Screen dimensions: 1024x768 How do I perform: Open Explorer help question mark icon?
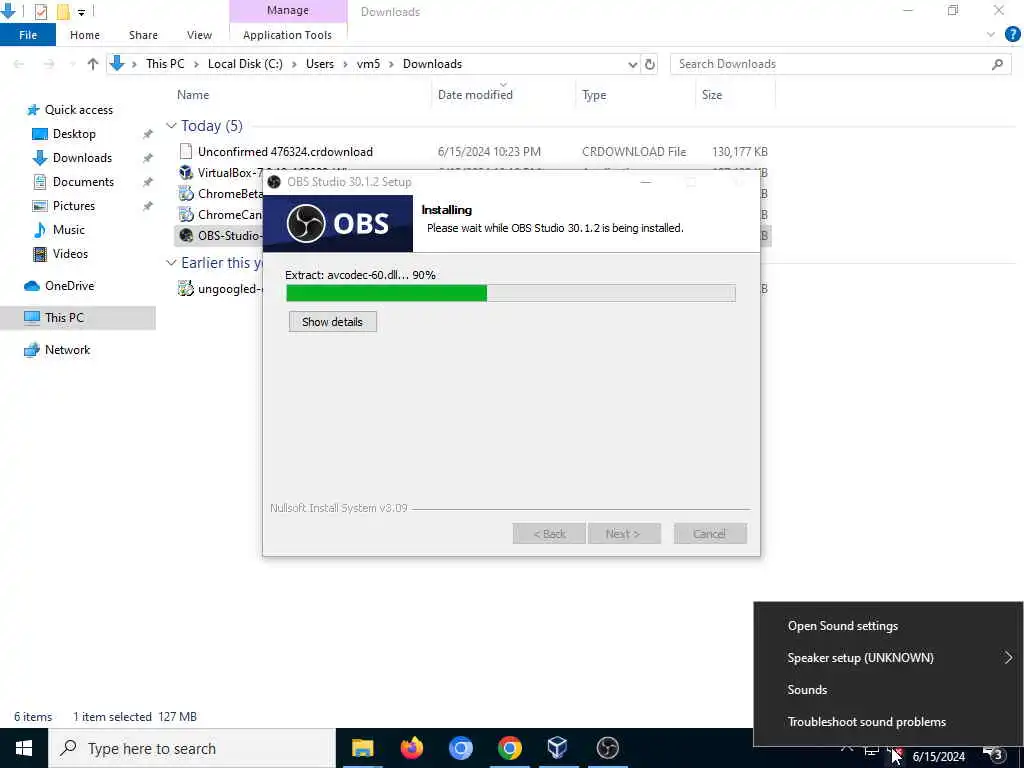point(1012,35)
